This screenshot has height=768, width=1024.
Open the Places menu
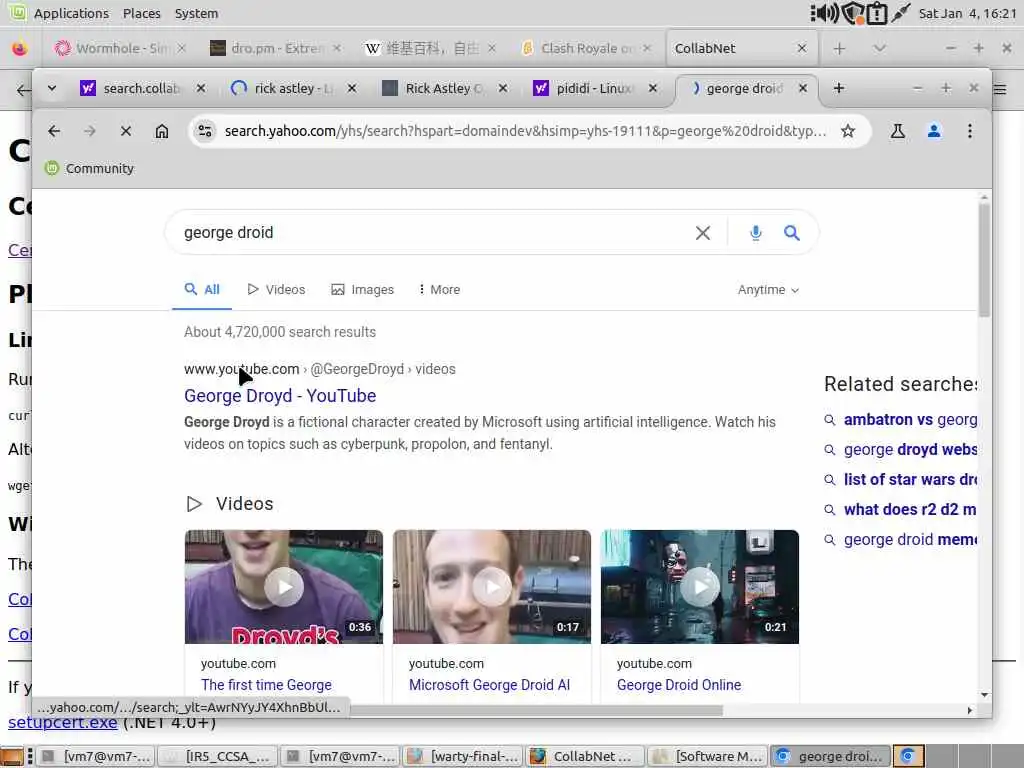pyautogui.click(x=141, y=13)
